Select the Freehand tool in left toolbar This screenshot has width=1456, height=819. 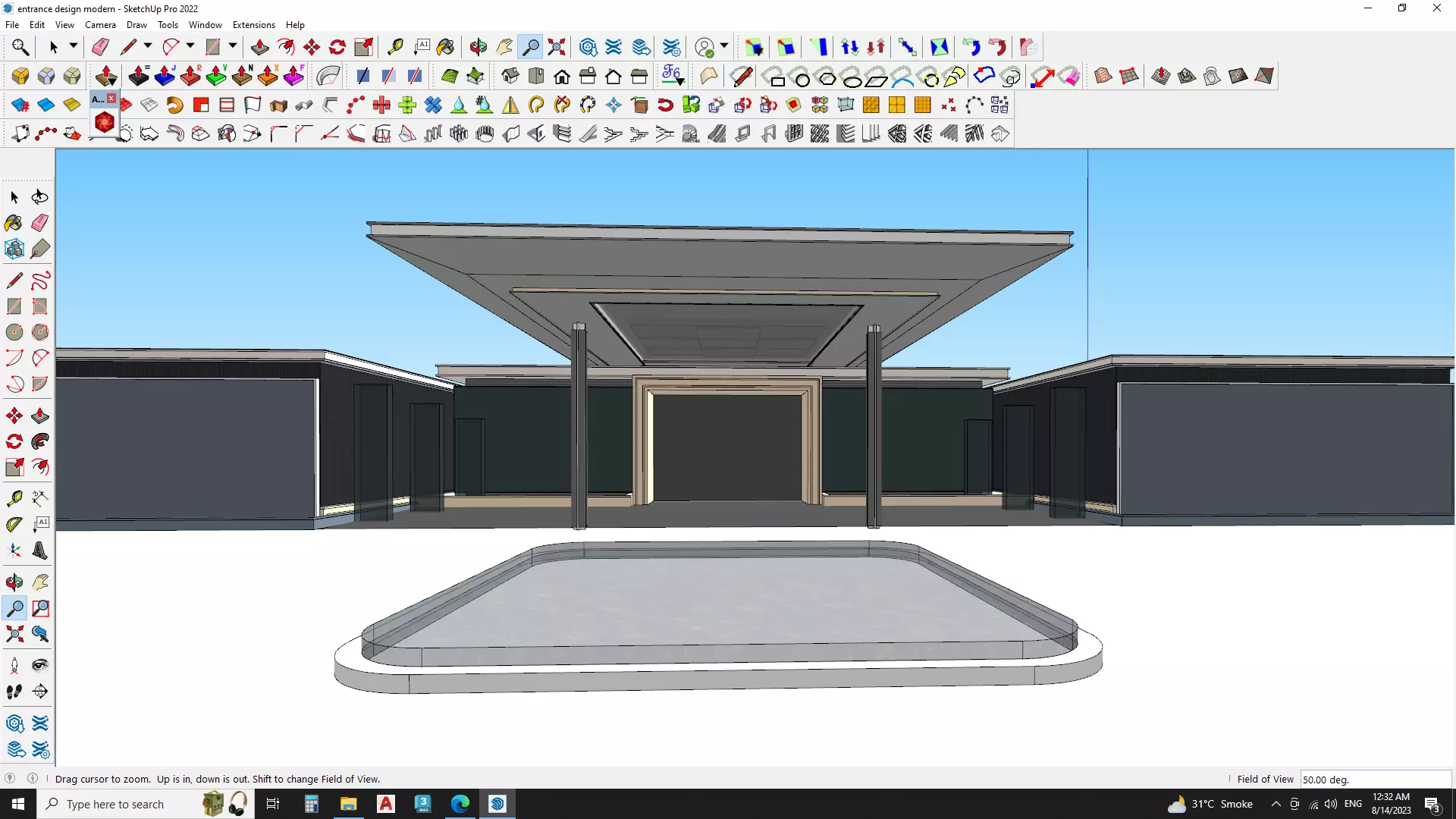tap(40, 281)
